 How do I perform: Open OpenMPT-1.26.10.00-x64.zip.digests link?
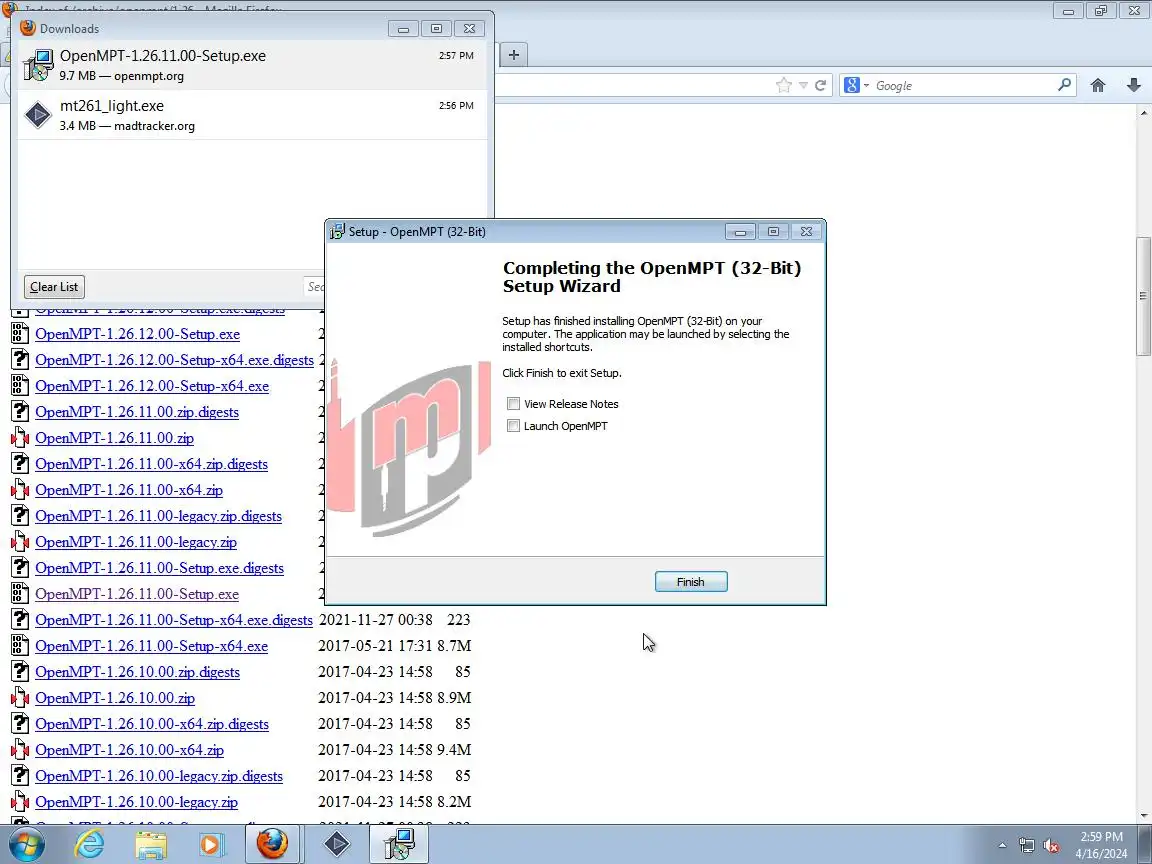pyautogui.click(x=152, y=724)
